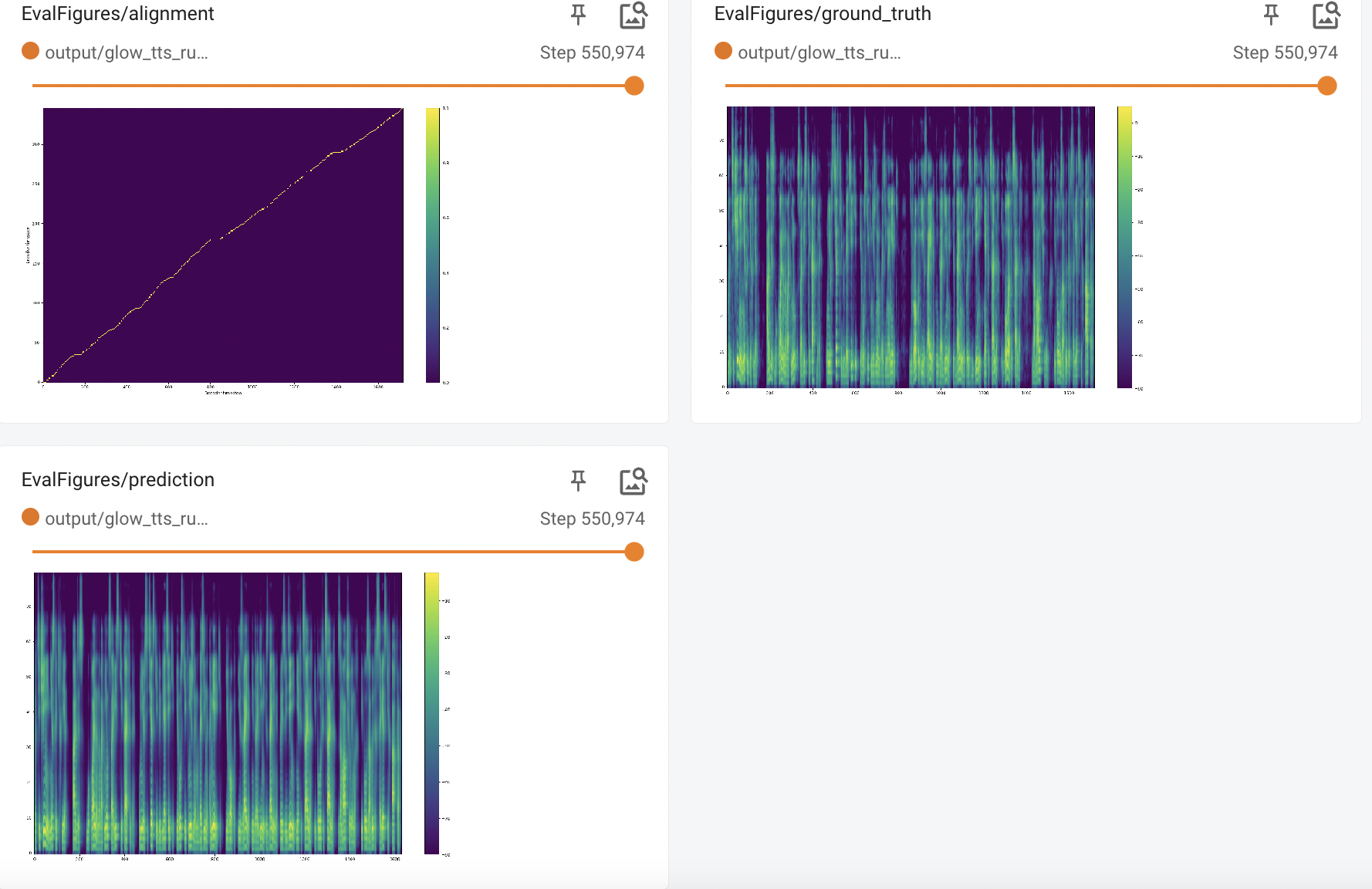Open the prediction spectrogram image
Image resolution: width=1372 pixels, height=889 pixels.
[x=239, y=716]
